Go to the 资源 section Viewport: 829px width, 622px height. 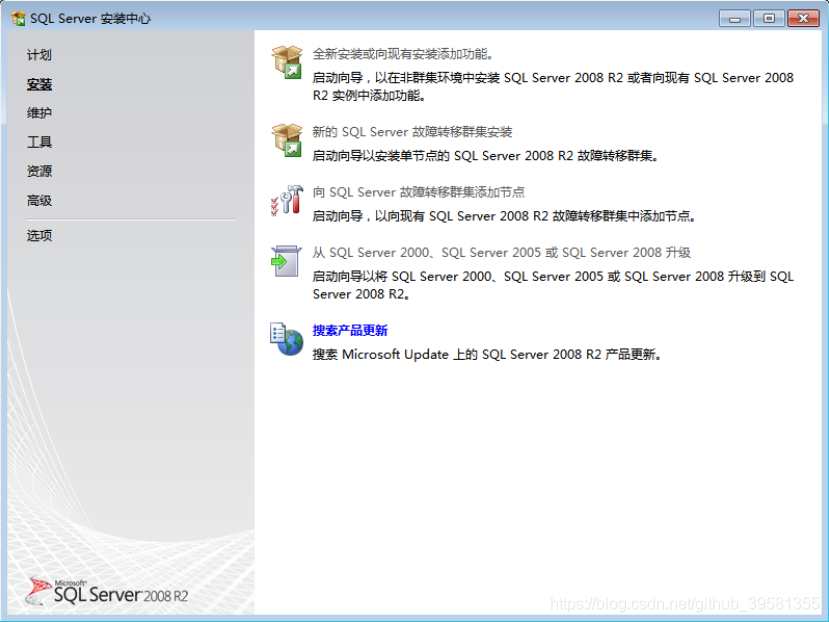click(x=39, y=171)
